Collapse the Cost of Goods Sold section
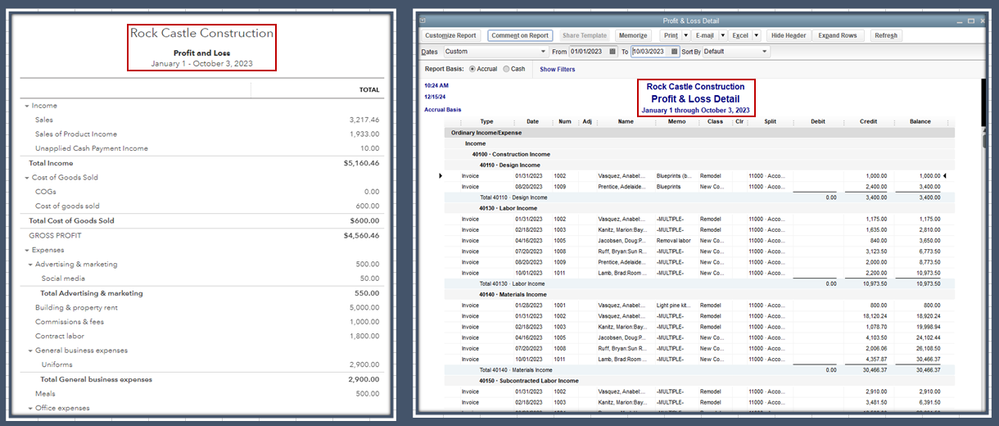 click(27, 178)
